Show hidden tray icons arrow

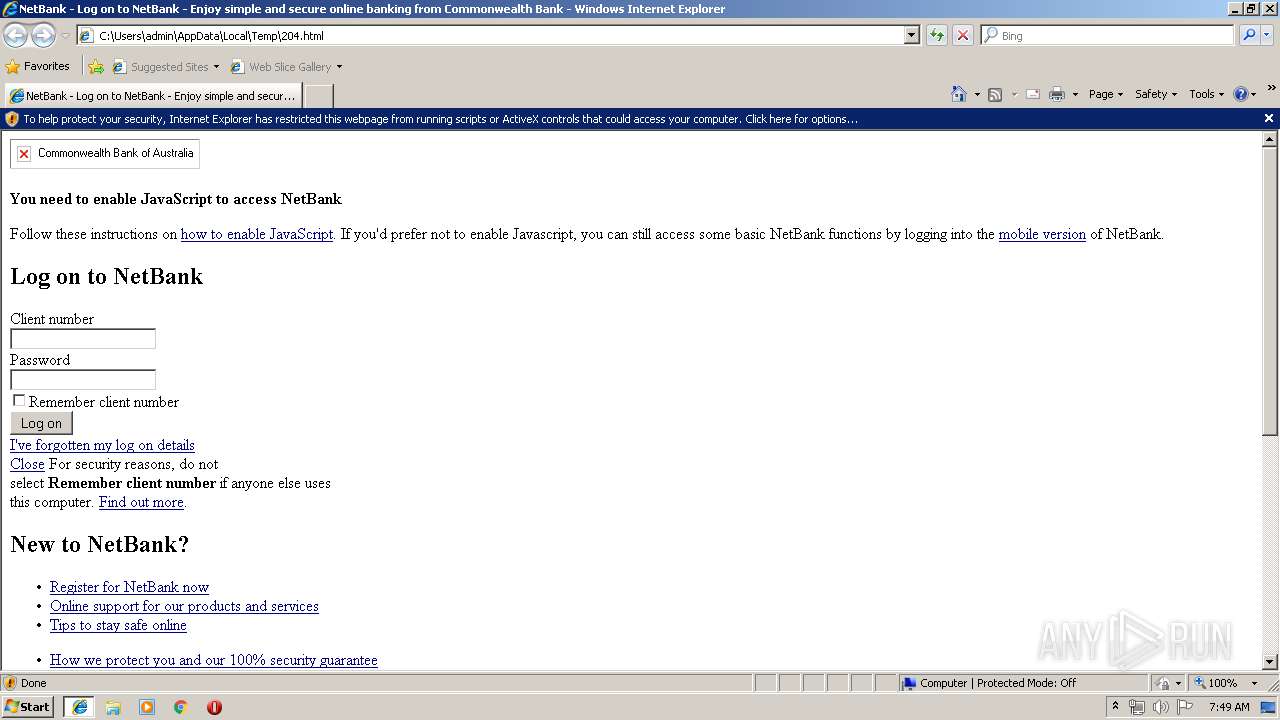pos(1115,706)
